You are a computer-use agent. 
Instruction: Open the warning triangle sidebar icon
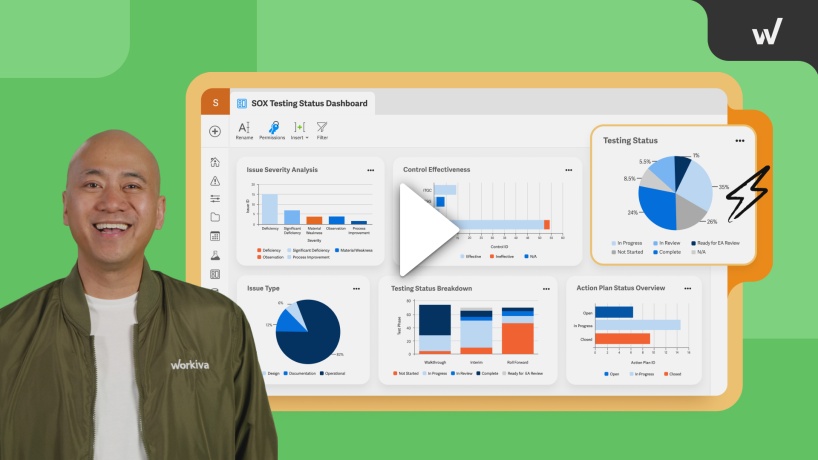pos(215,181)
